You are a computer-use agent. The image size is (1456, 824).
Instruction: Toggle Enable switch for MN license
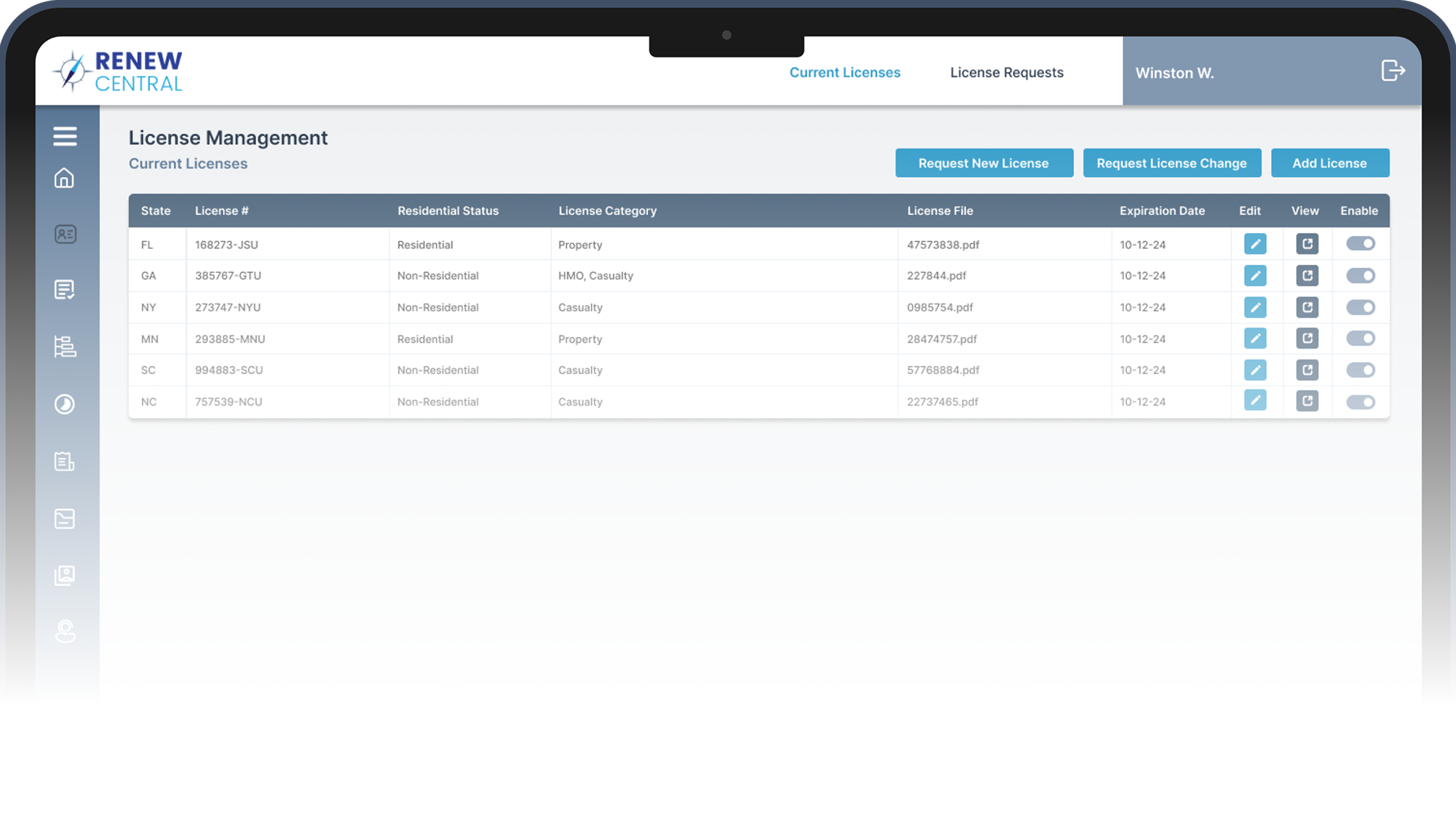point(1360,338)
